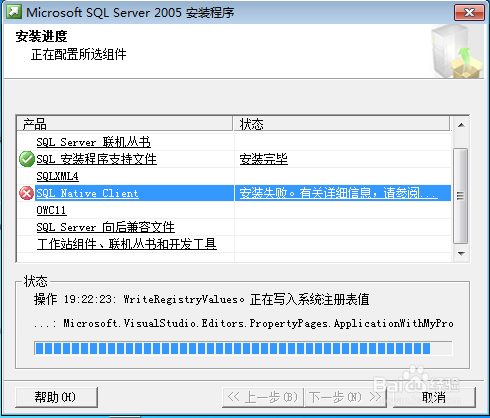Click the list scrollbar down arrow
490x418 pixels.
point(461,254)
